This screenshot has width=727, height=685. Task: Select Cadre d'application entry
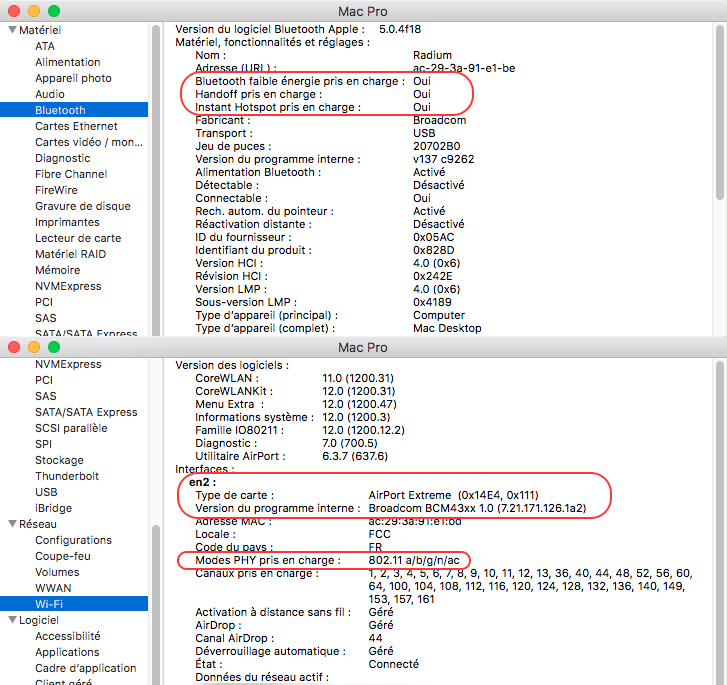tap(86, 668)
